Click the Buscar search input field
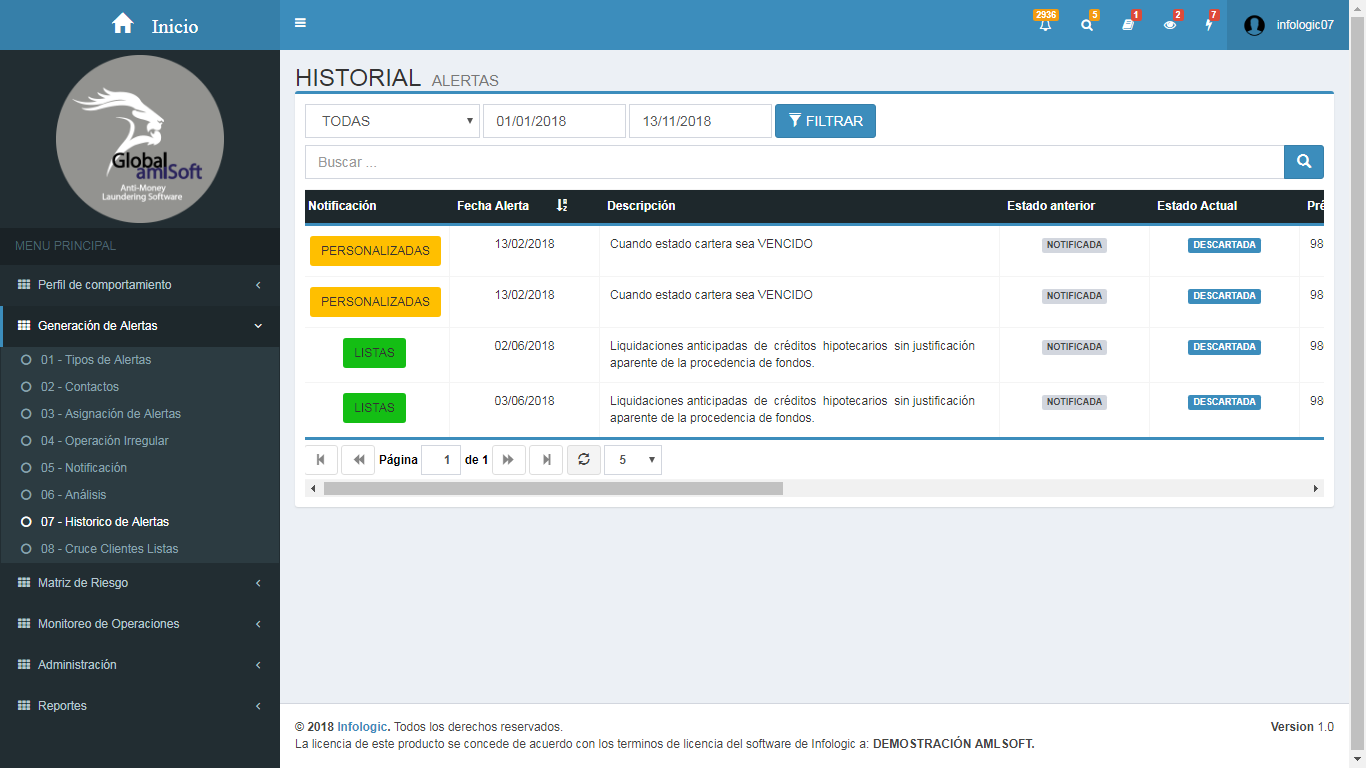 794,162
